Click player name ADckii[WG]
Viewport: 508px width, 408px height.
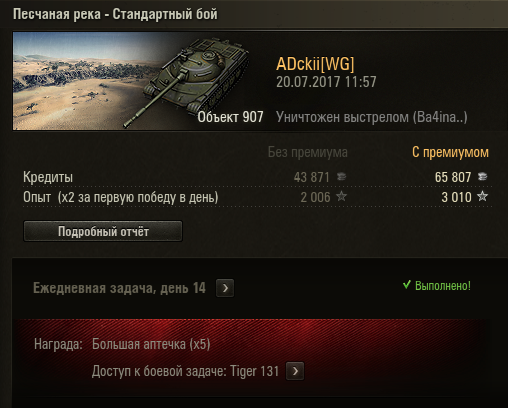point(315,64)
